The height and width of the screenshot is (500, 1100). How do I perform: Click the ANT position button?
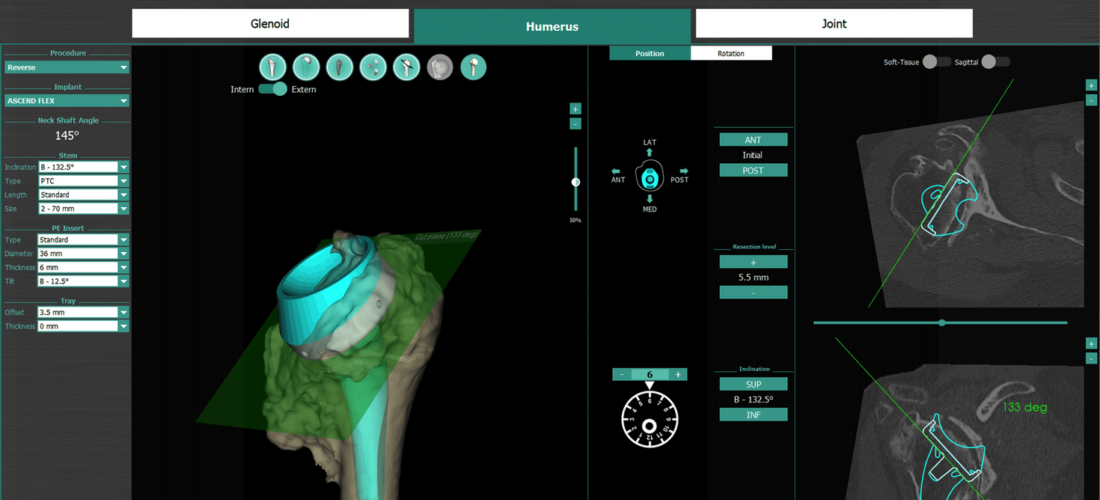pos(753,140)
